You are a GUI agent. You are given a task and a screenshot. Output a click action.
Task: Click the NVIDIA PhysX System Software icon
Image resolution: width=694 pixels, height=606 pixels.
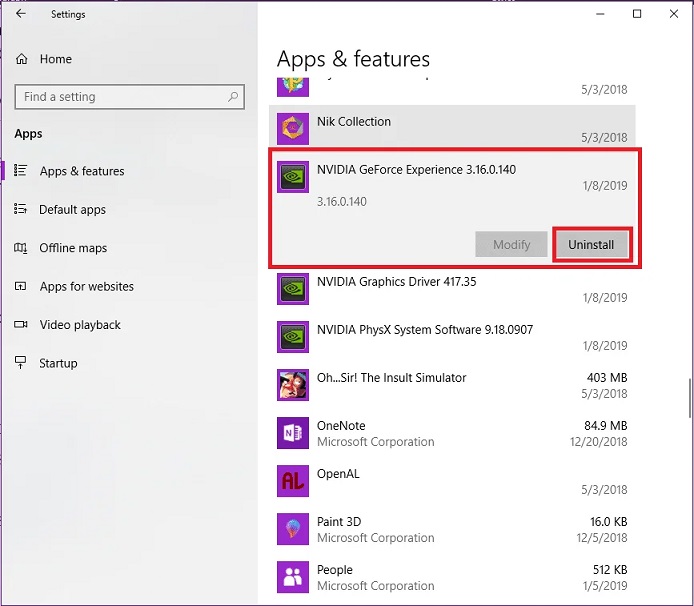click(293, 337)
